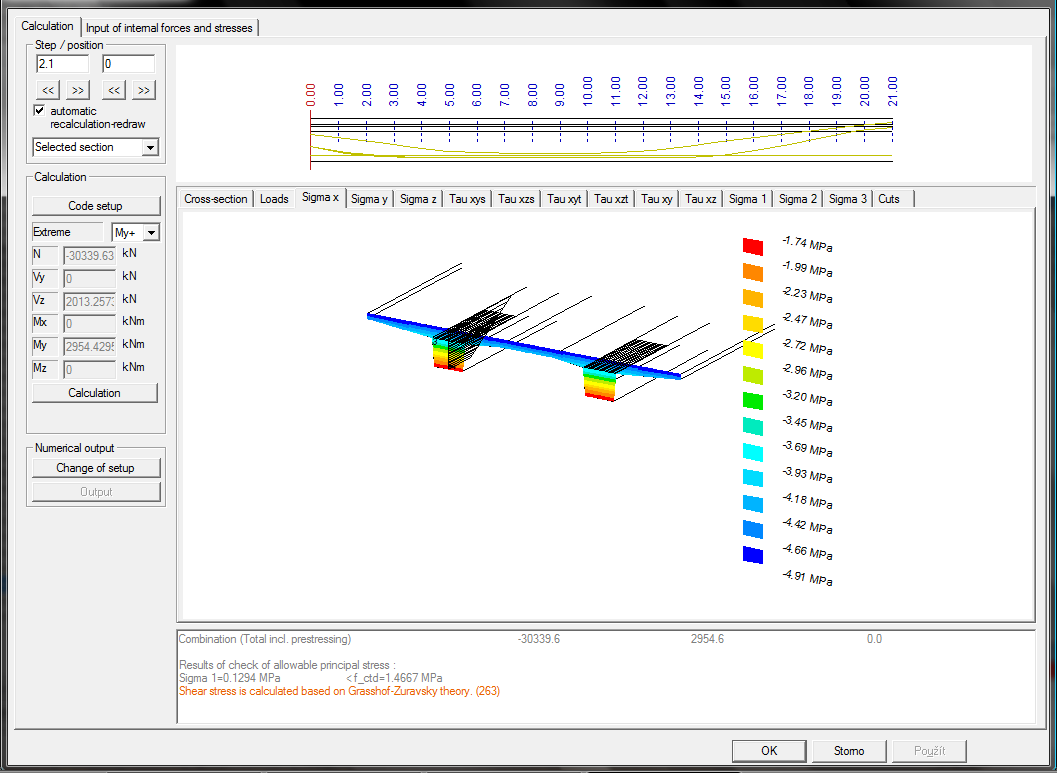Run the Calculation button
Image resolution: width=1057 pixels, height=773 pixels.
click(x=94, y=393)
